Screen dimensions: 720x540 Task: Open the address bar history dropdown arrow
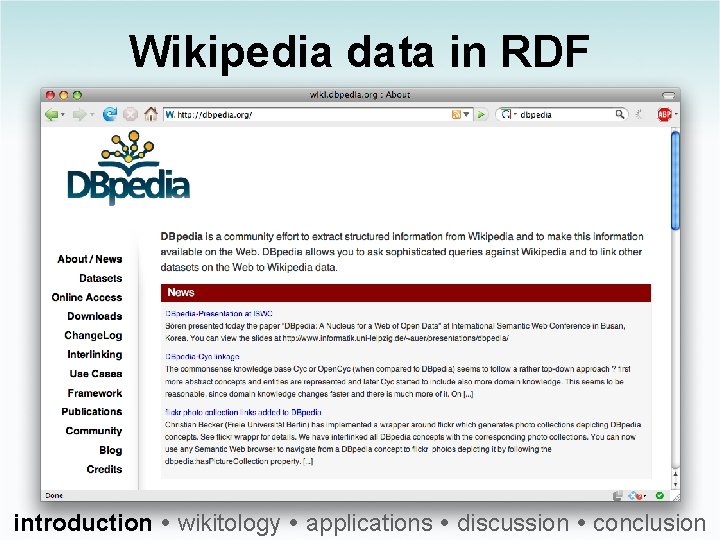pyautogui.click(x=466, y=114)
